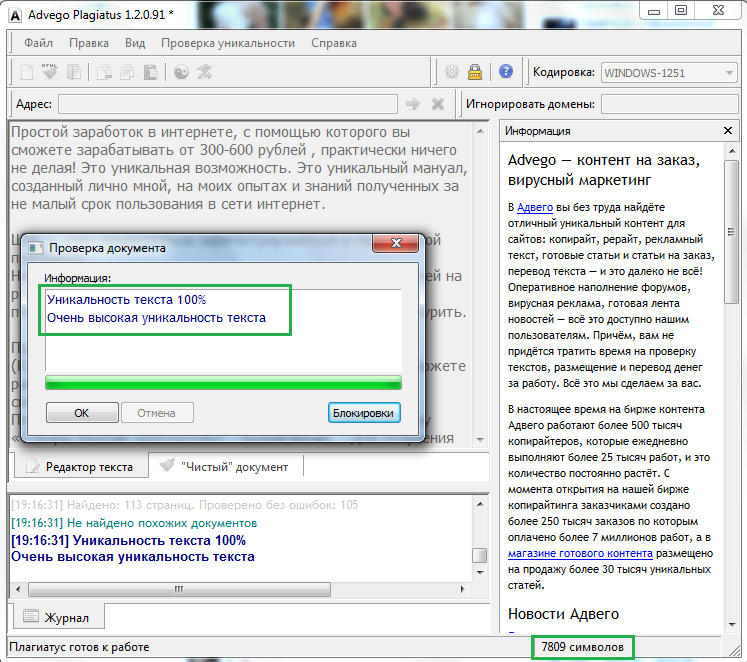Click the go arrow beside address field
Screen dimensions: 747x662
(x=412, y=104)
